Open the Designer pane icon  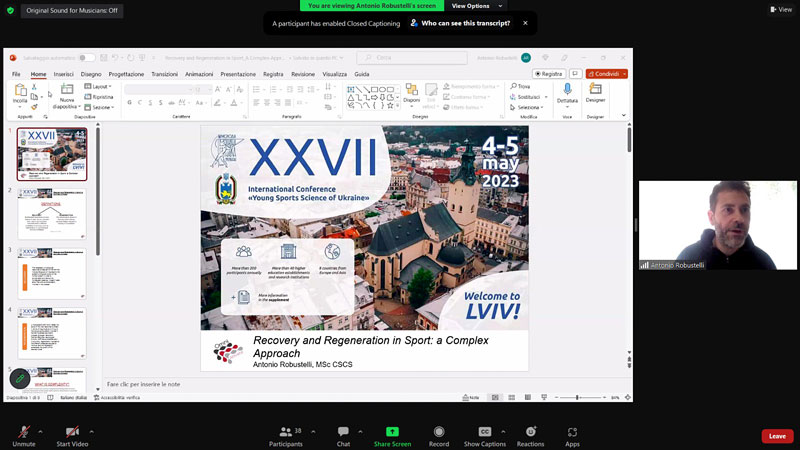coord(595,89)
